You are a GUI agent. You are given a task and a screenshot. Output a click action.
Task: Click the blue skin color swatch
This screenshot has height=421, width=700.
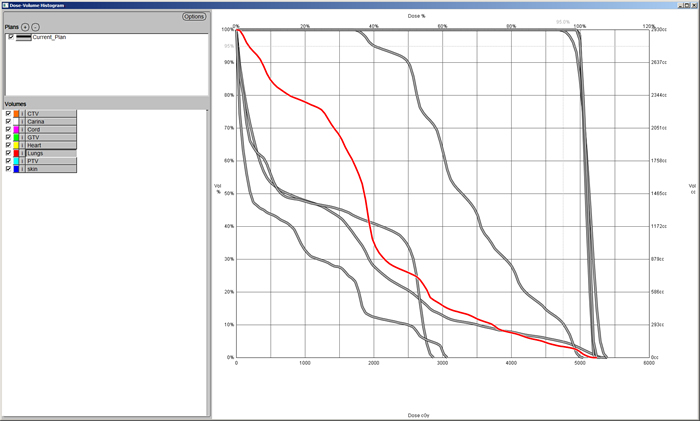16,169
